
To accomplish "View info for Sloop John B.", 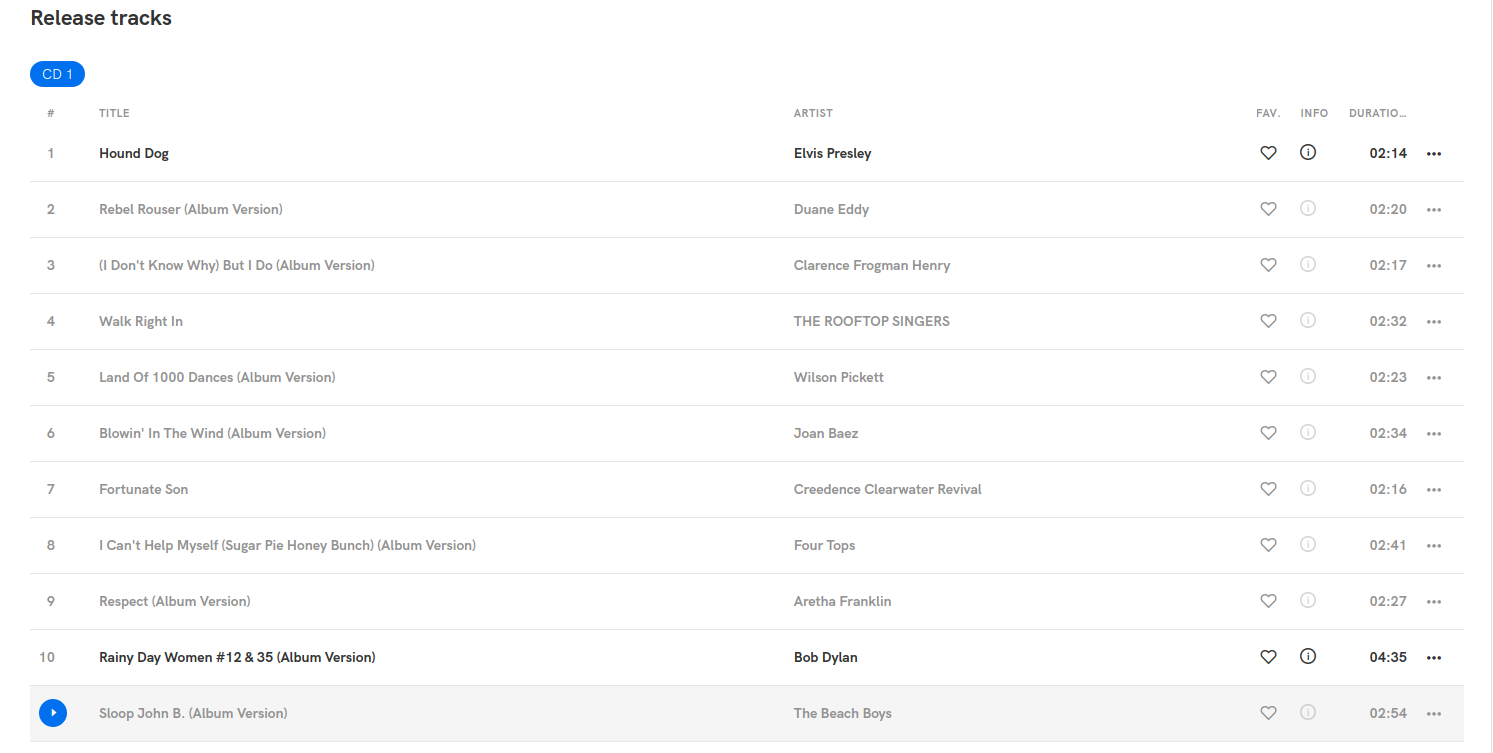I will click(x=1308, y=713).
